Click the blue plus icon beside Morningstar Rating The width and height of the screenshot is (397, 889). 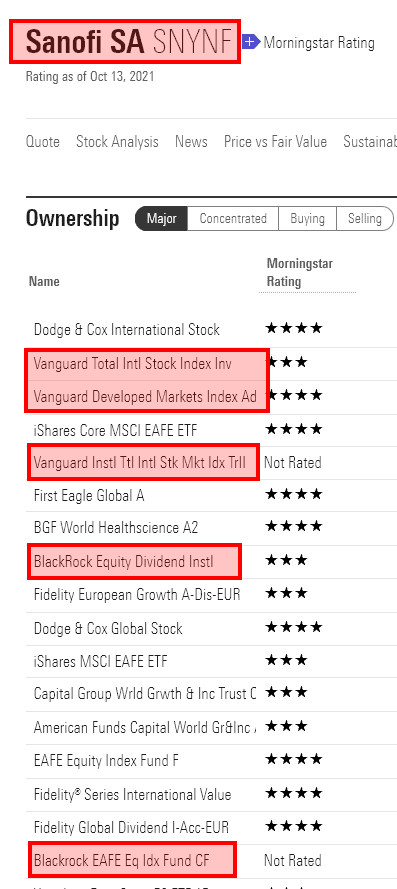tap(251, 41)
